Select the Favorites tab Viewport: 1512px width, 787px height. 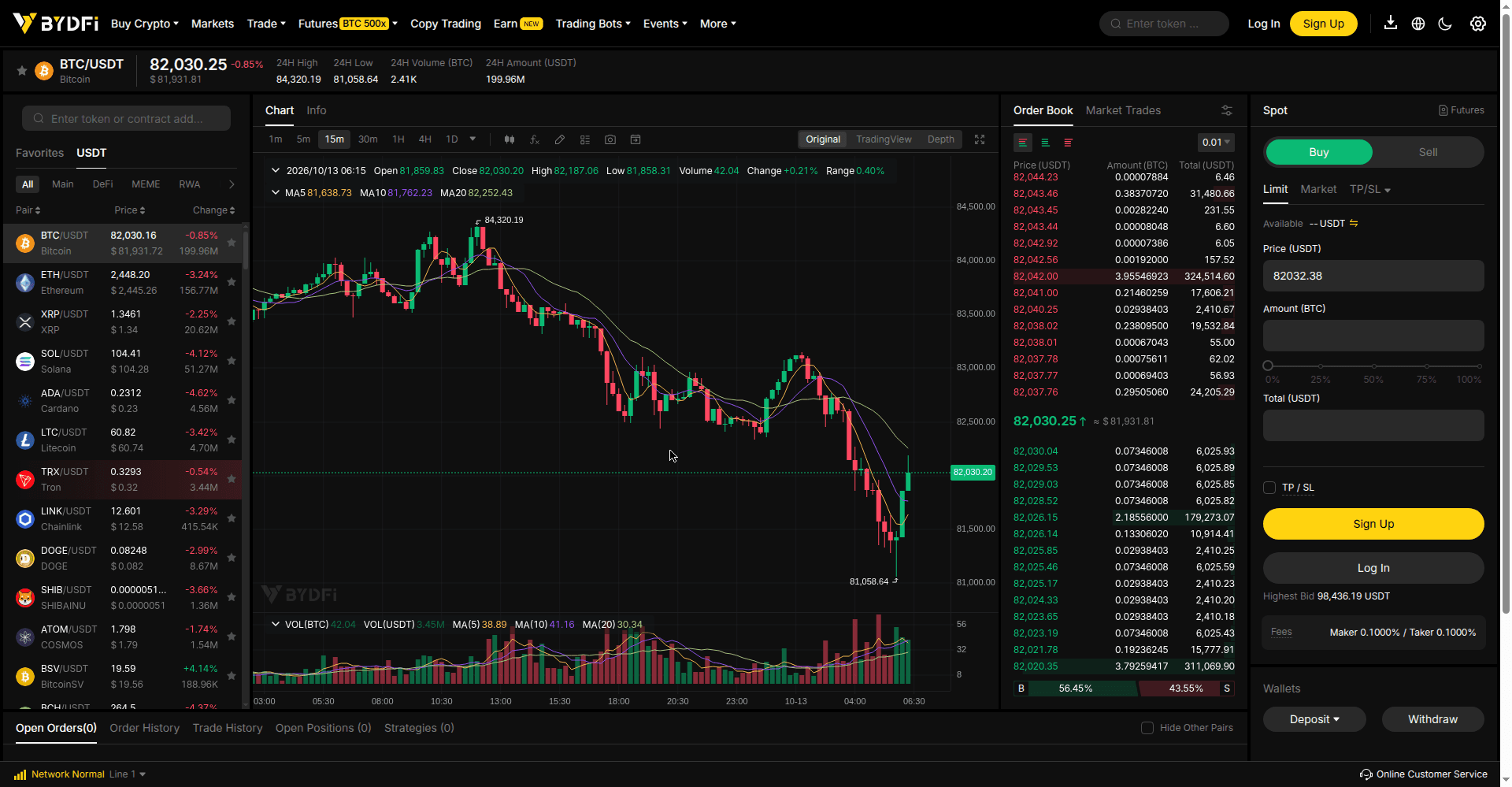click(x=39, y=153)
